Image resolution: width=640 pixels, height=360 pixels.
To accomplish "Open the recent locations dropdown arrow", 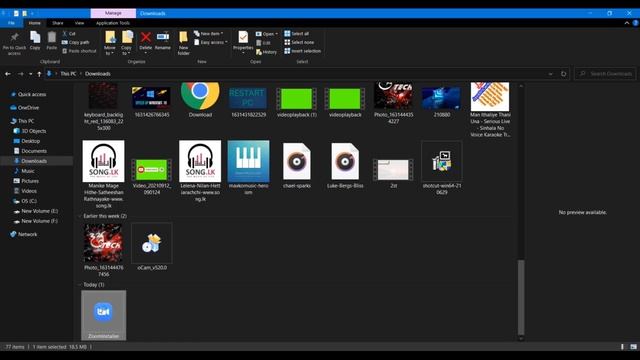I will 30,74.
